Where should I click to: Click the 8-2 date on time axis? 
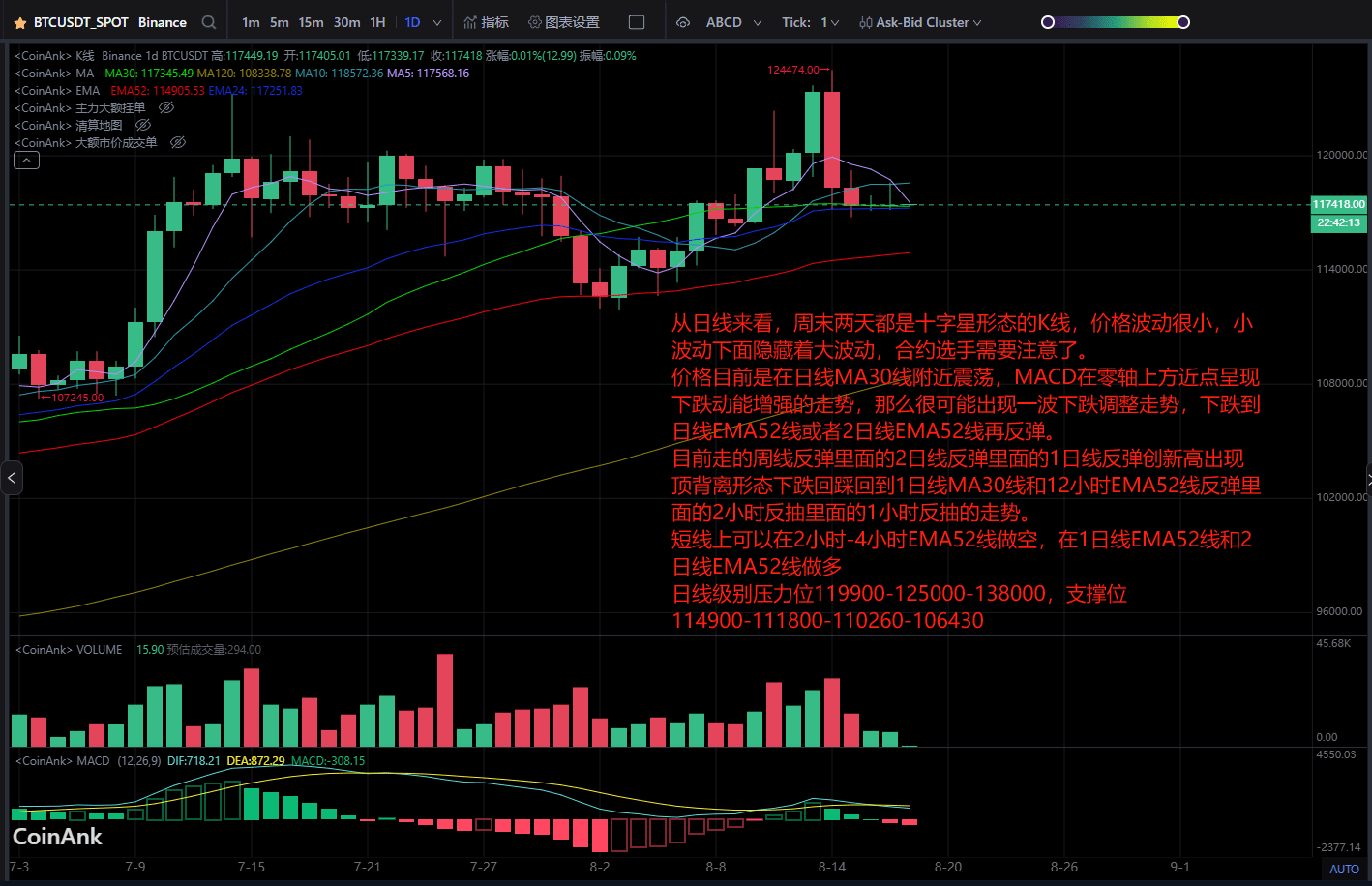coord(600,867)
